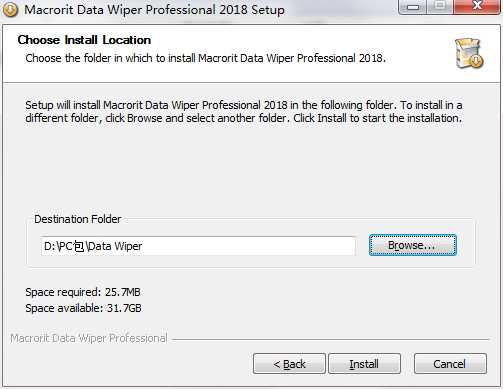Screen dimensions: 503x389
Task: Click into the Destination Folder path field
Action: tap(198, 246)
